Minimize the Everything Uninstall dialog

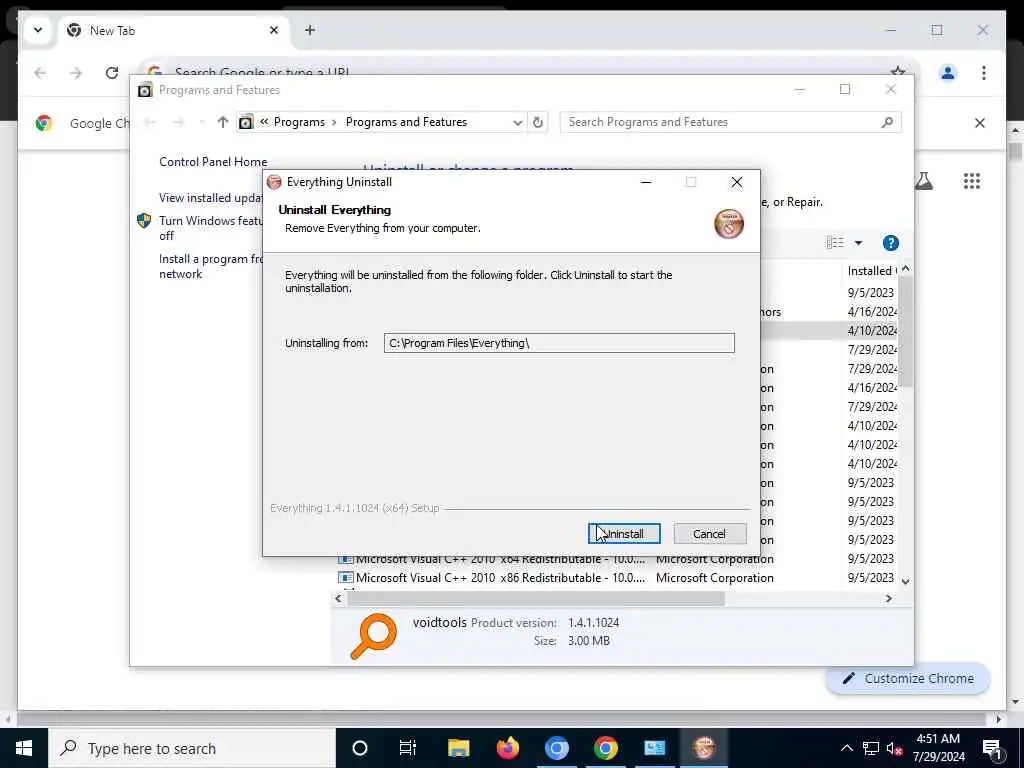[x=646, y=182]
